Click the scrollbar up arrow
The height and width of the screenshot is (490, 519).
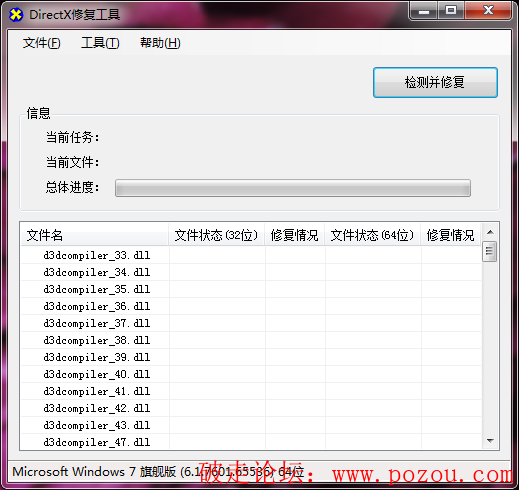point(490,232)
